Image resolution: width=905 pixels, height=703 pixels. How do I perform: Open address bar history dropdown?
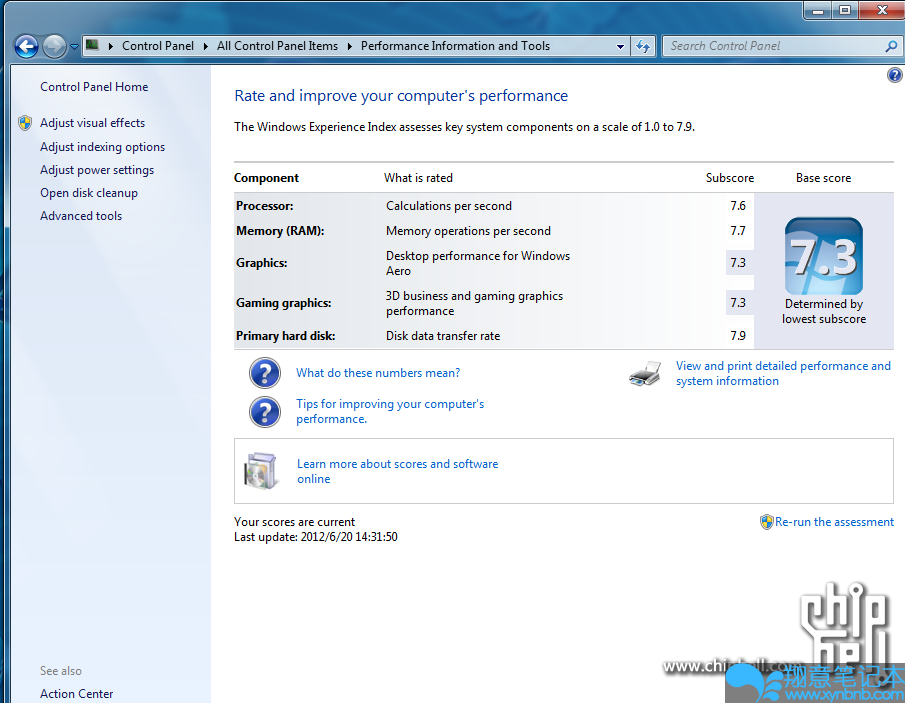(x=620, y=46)
